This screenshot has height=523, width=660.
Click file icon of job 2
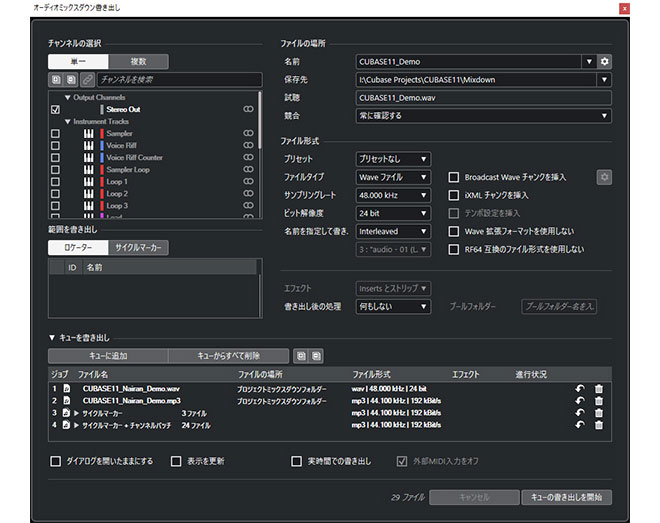click(x=67, y=401)
